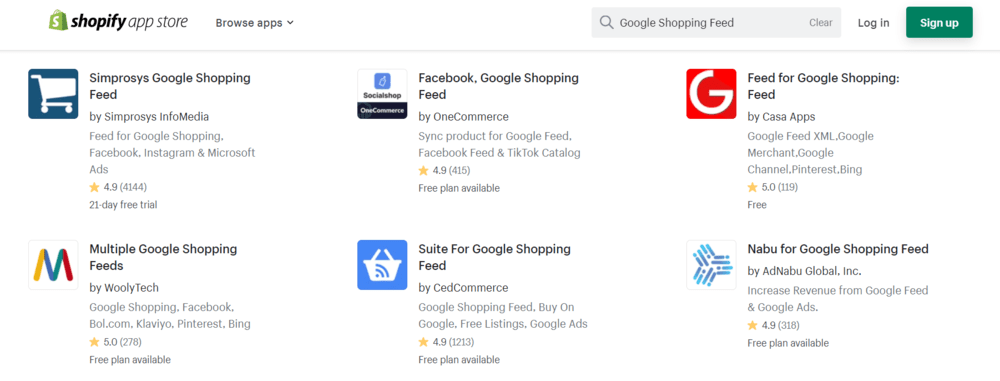Click the search magnifier icon
The height and width of the screenshot is (381, 1000).
(606, 23)
